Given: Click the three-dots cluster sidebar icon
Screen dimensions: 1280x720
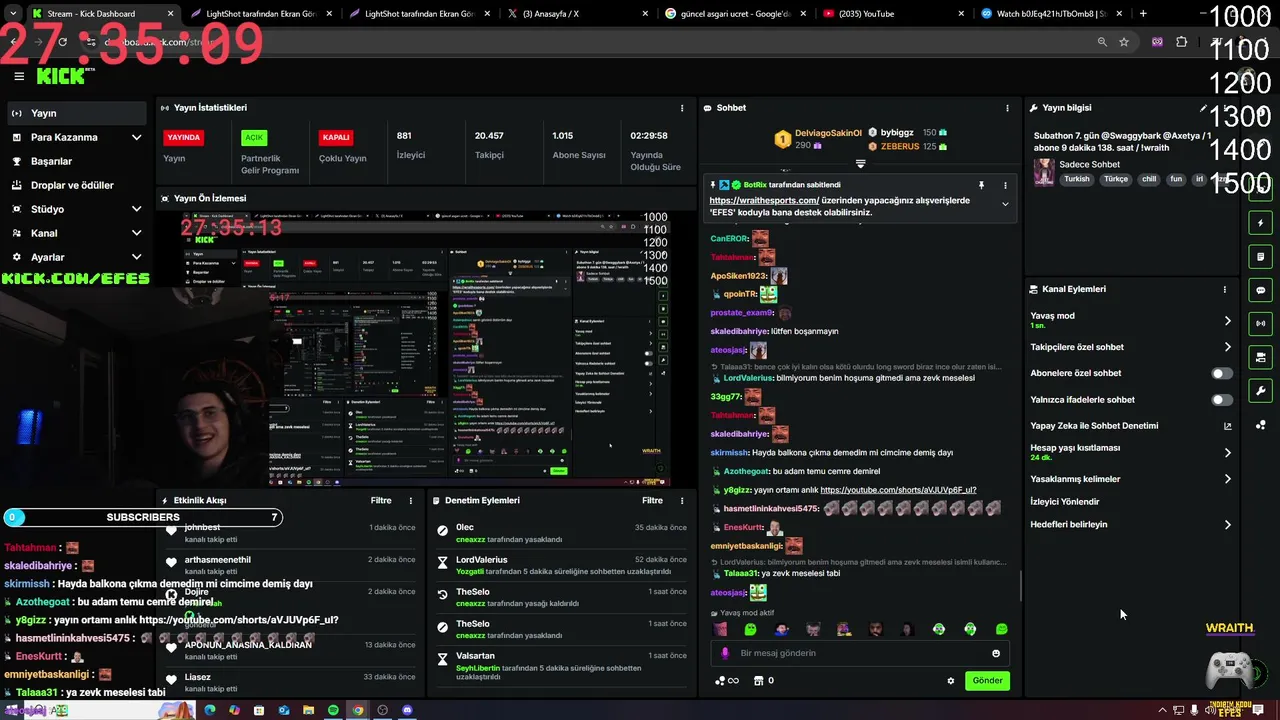Looking at the screenshot, I should (x=1260, y=424).
